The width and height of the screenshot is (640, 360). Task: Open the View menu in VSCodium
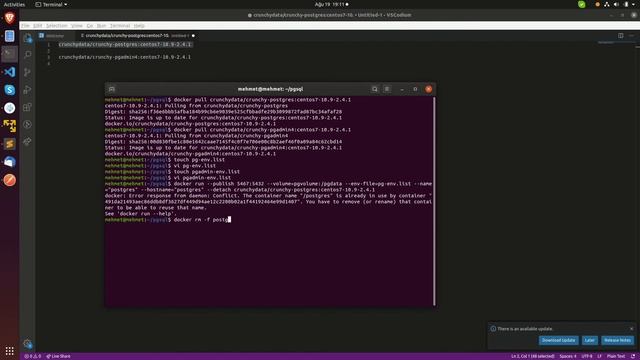click(x=77, y=25)
